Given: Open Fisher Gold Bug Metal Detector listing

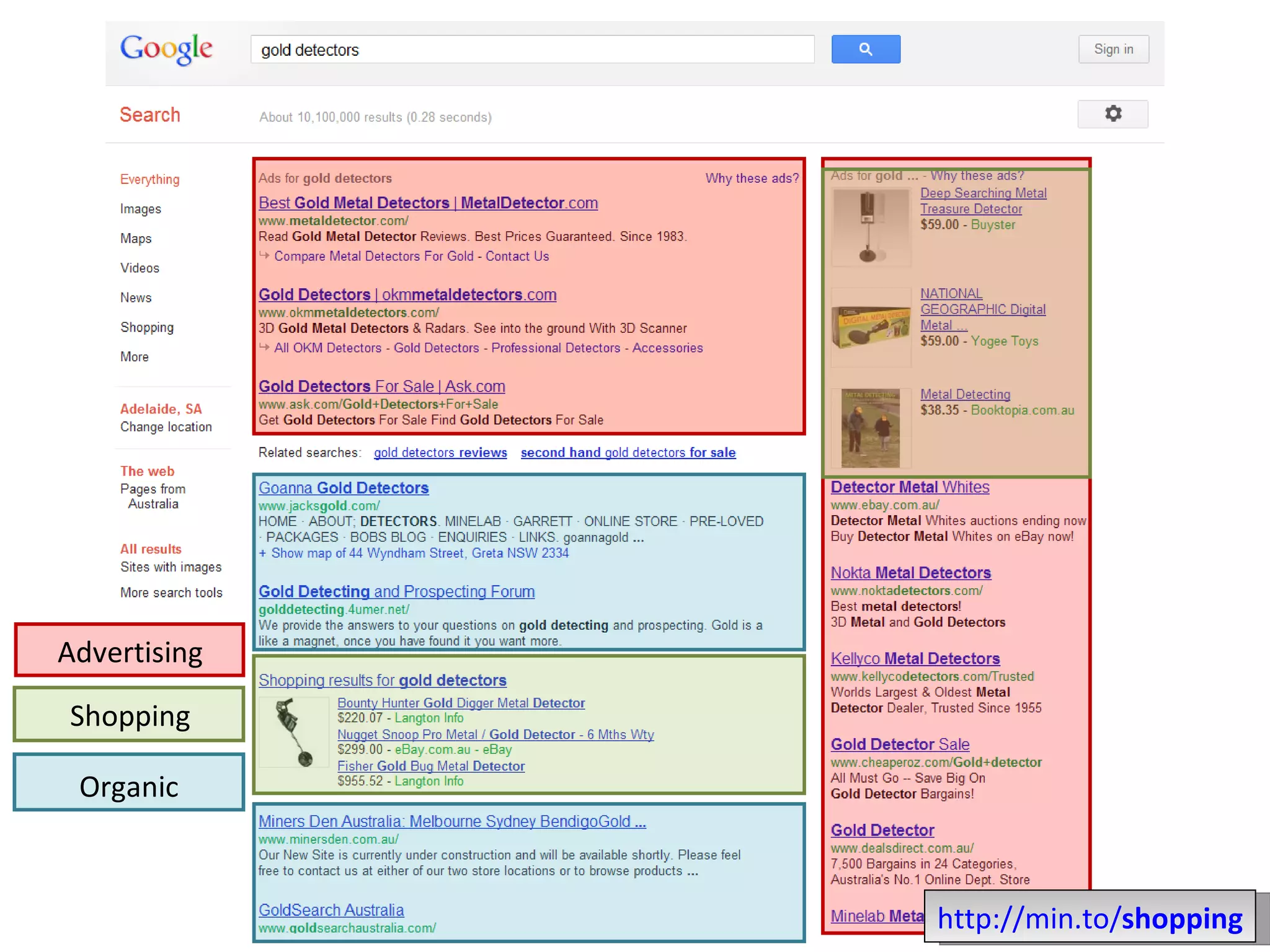Looking at the screenshot, I should pos(431,766).
